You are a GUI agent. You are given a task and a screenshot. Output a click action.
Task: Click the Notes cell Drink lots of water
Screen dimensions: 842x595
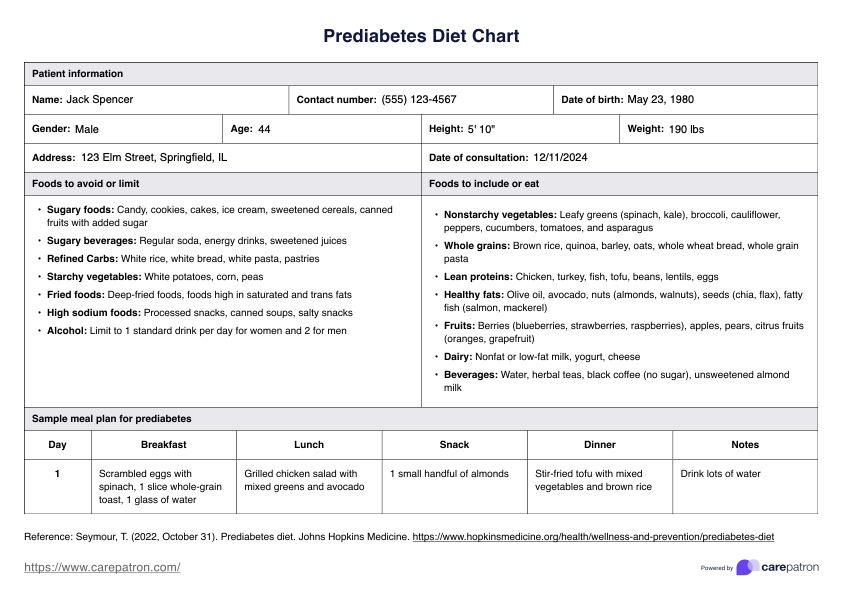(720, 474)
